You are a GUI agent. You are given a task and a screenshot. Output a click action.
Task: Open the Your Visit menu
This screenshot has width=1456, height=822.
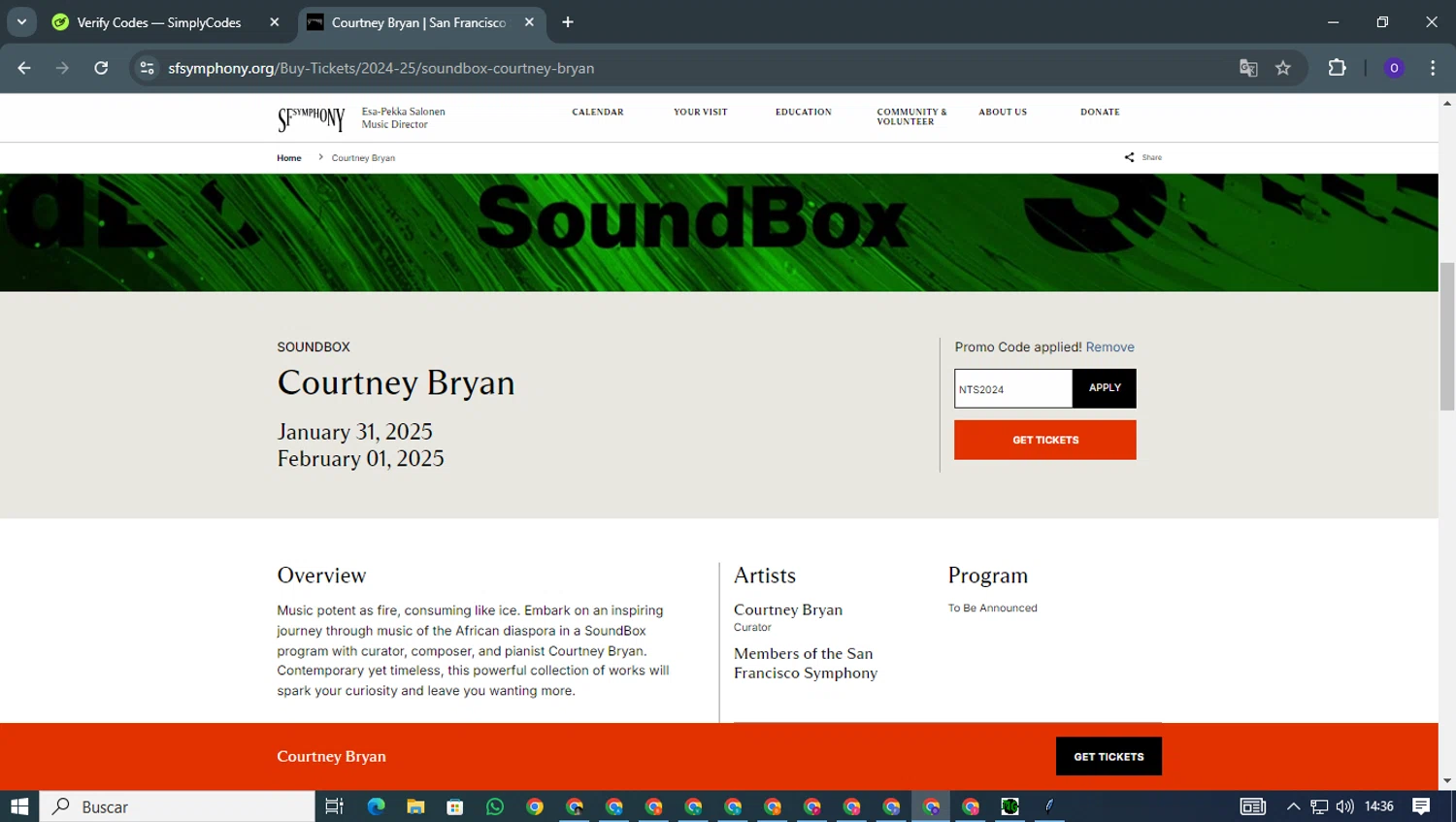coord(701,113)
